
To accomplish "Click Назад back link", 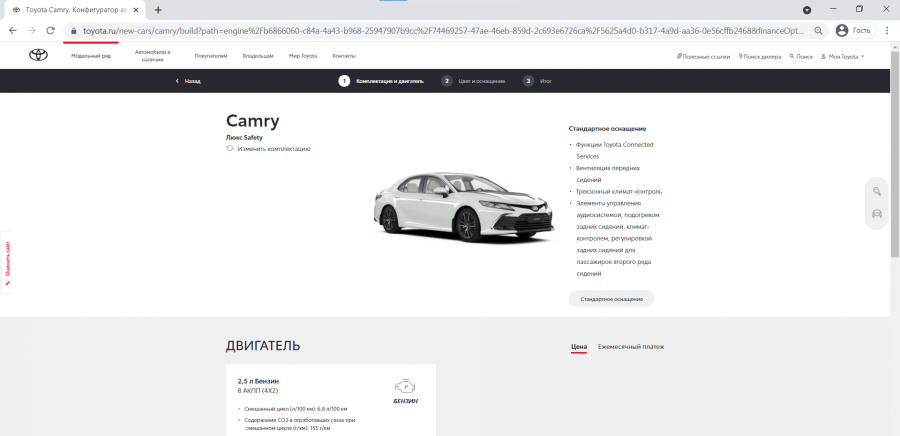I will pyautogui.click(x=188, y=81).
